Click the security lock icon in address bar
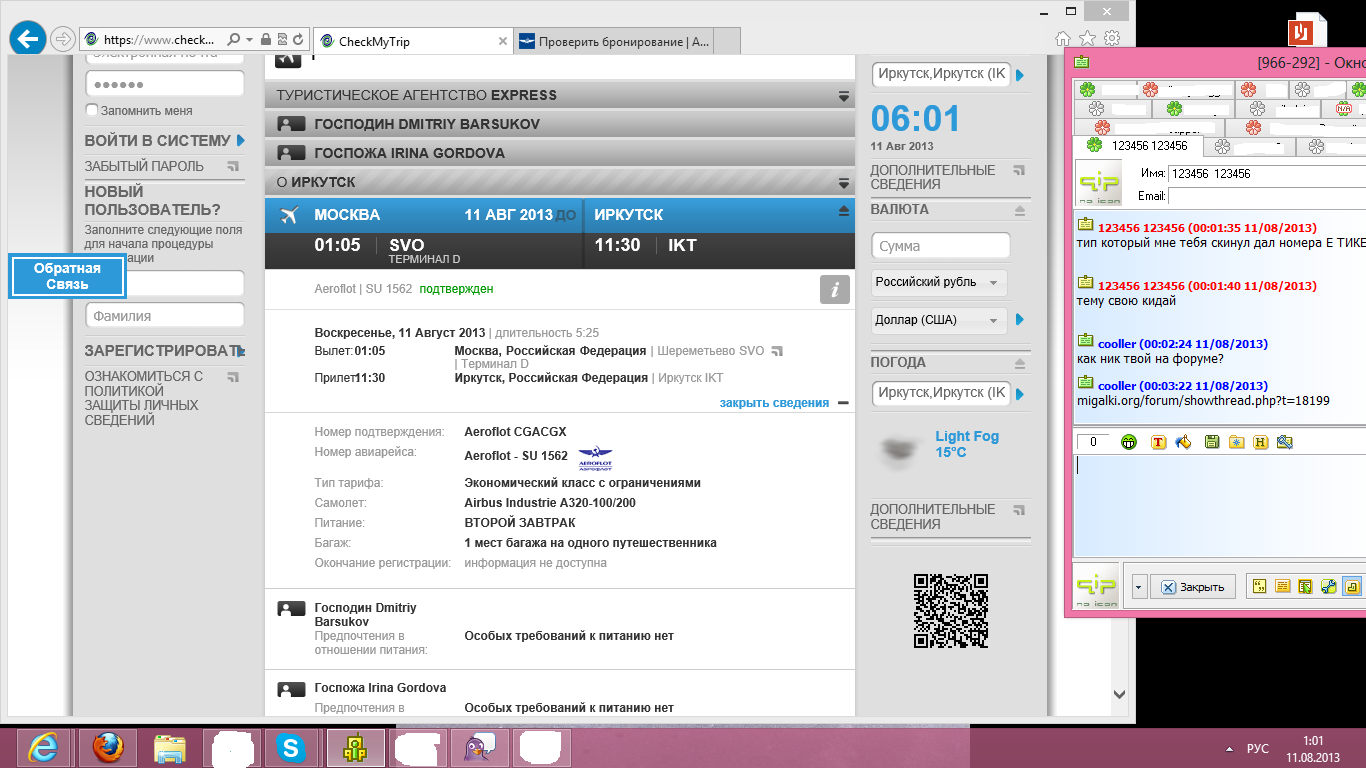This screenshot has height=768, width=1366. click(x=266, y=40)
